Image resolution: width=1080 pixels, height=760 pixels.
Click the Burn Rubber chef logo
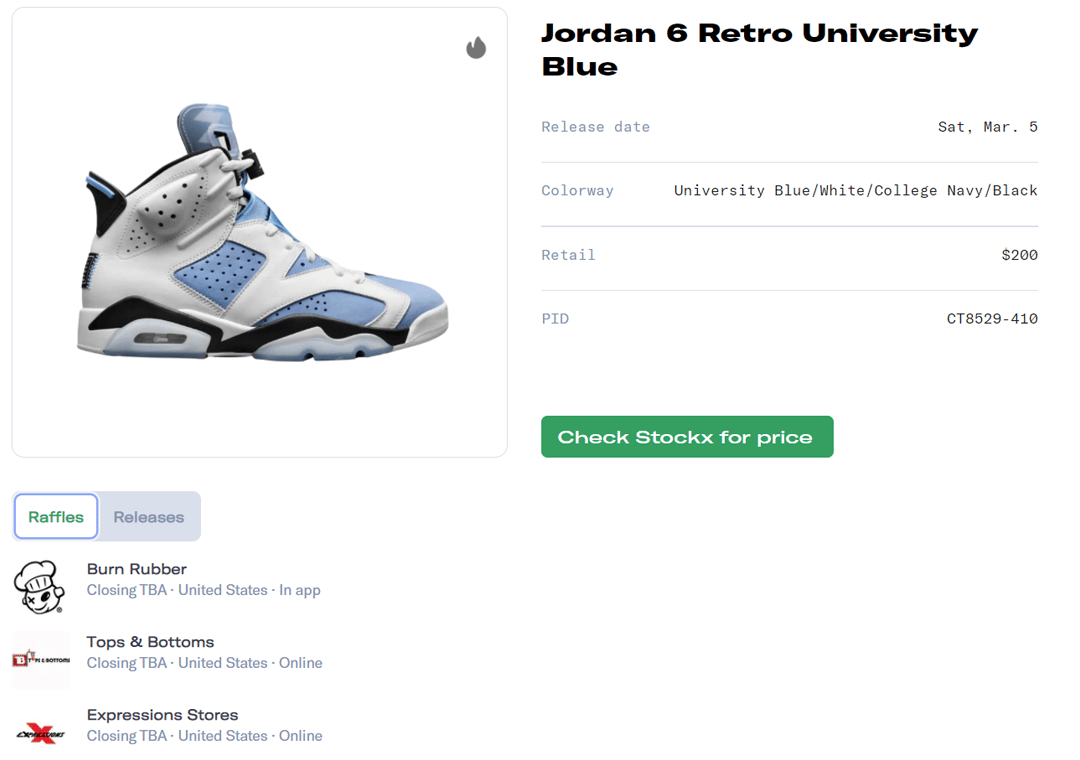pos(39,586)
